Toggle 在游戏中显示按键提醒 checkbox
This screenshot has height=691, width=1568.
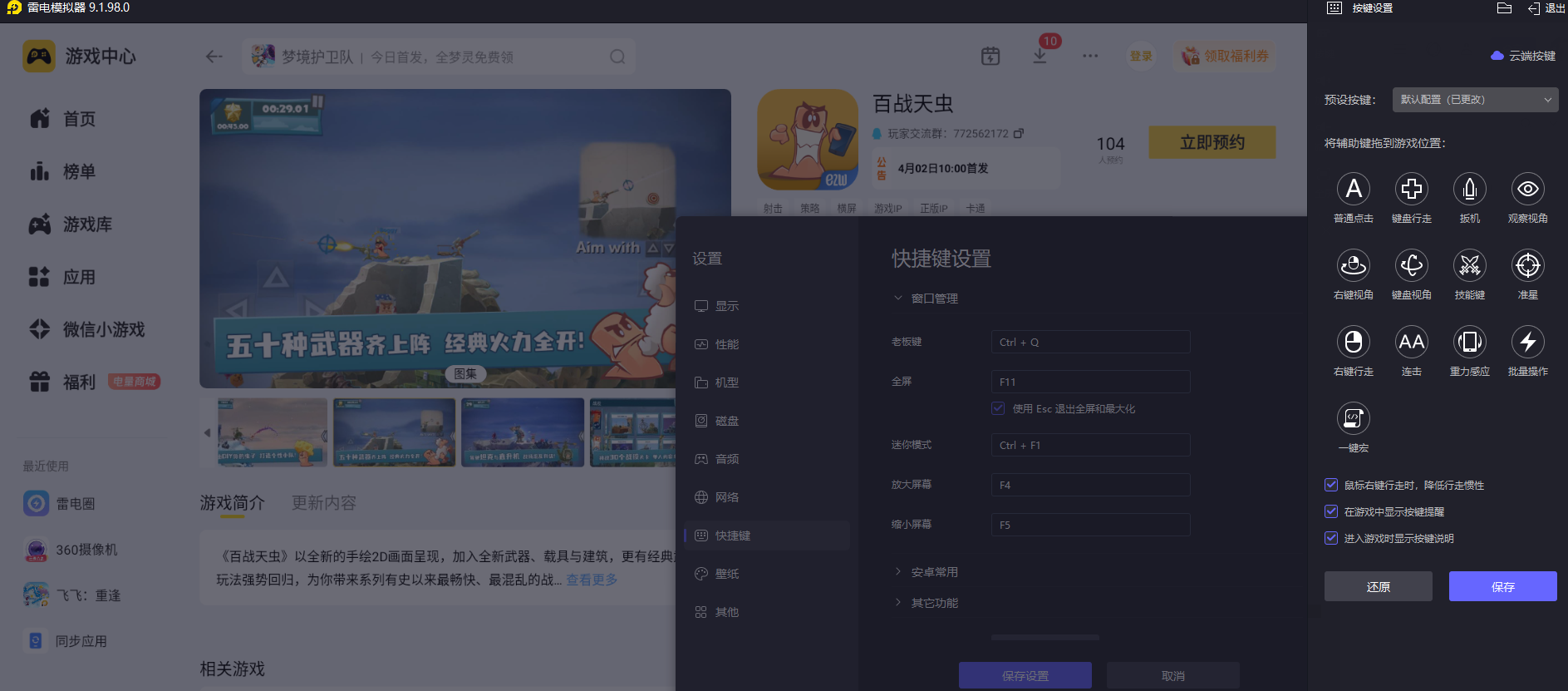coord(1331,511)
